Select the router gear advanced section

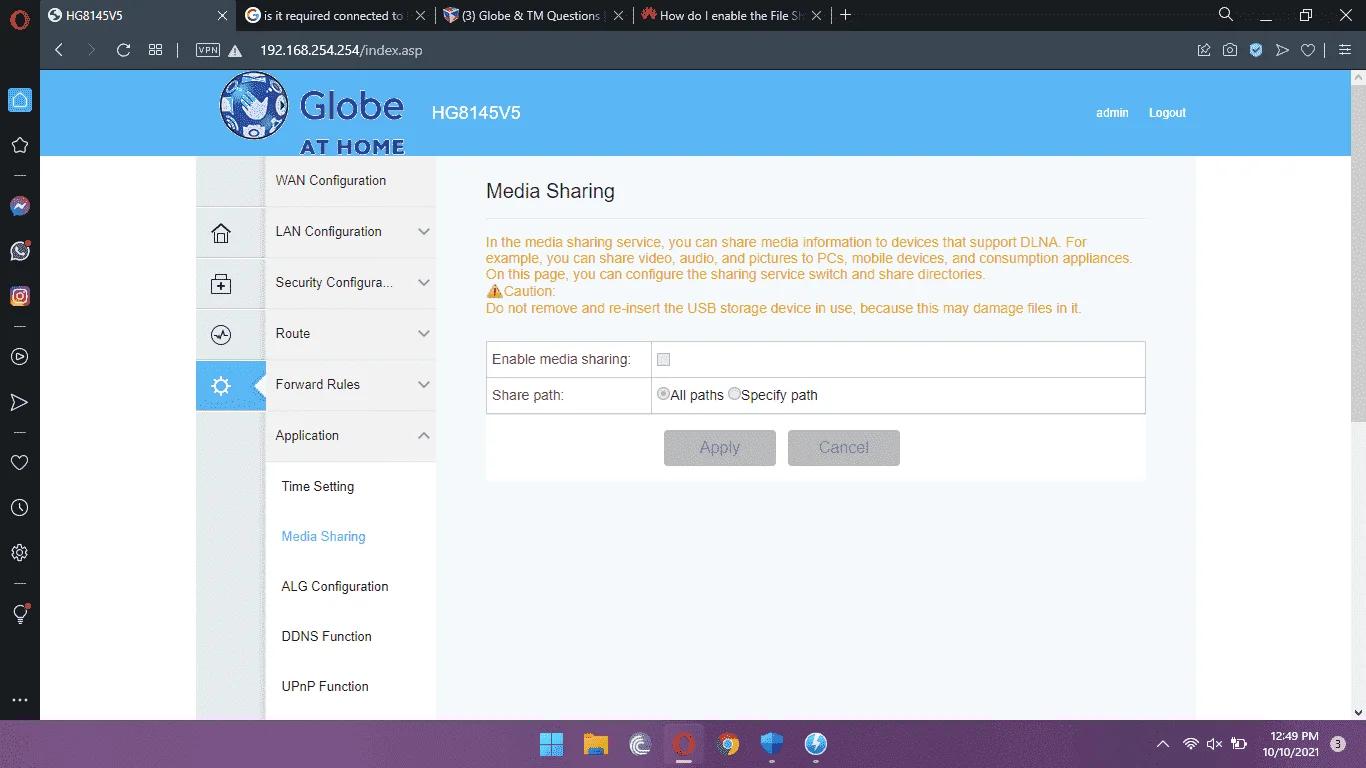(221, 386)
